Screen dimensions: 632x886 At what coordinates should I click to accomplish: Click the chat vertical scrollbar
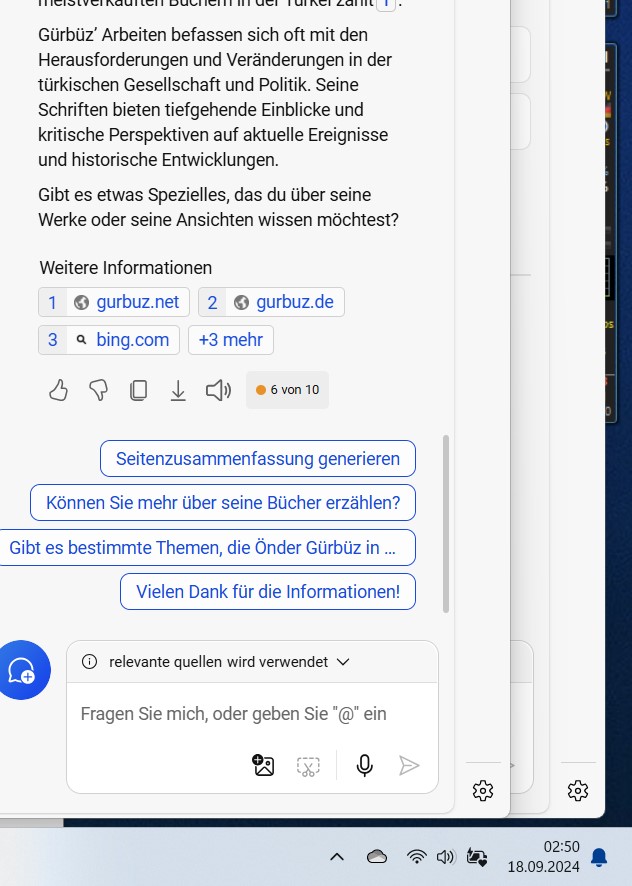[446, 524]
